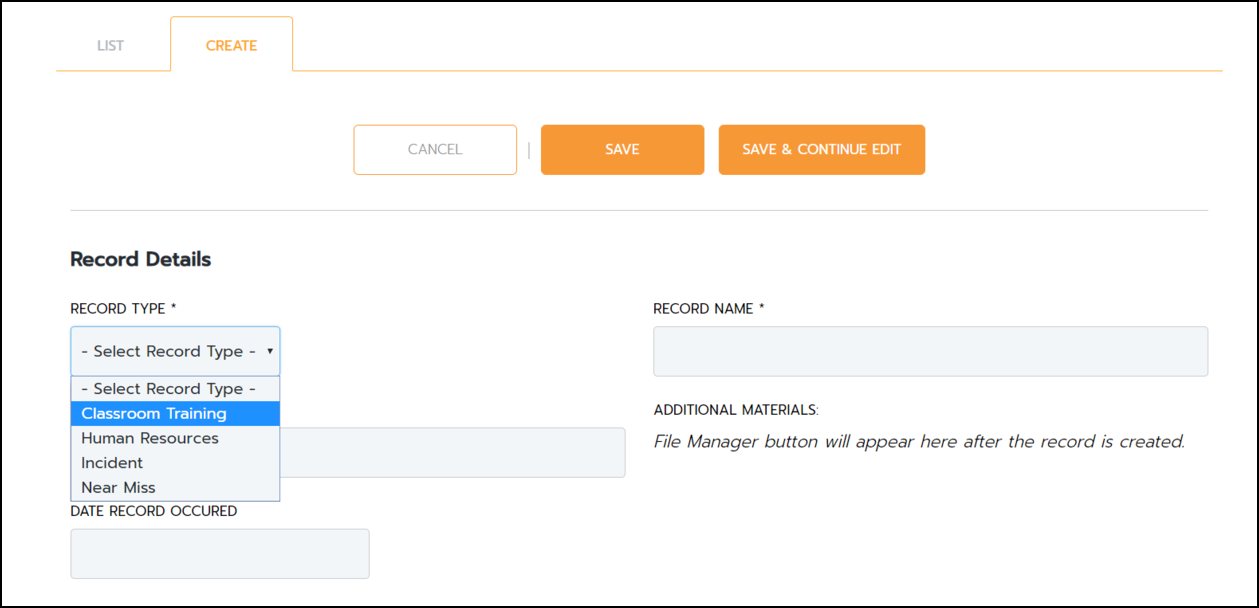Viewport: 1259px width, 608px height.
Task: Click the Record Details heading
Action: coord(141,260)
